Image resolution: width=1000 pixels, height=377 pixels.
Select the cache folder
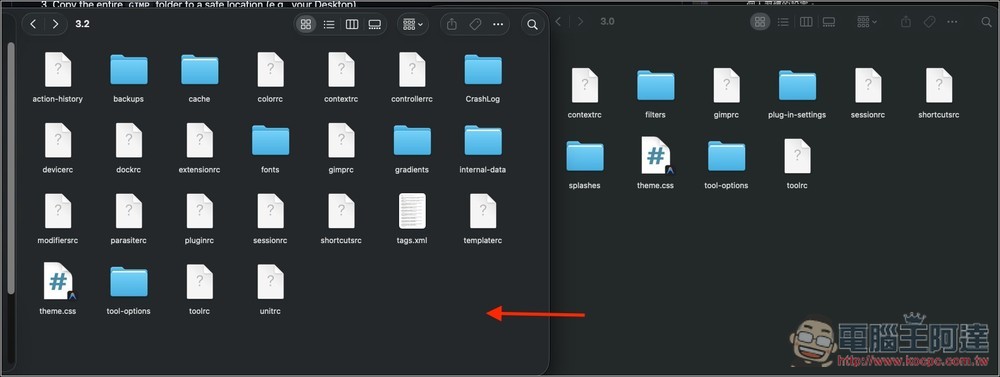pyautogui.click(x=199, y=77)
